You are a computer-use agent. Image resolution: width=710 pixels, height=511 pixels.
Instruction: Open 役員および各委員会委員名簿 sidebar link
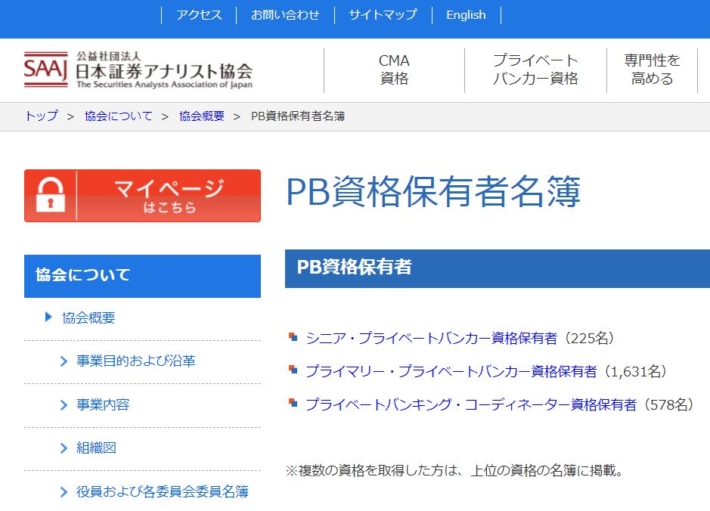point(162,491)
